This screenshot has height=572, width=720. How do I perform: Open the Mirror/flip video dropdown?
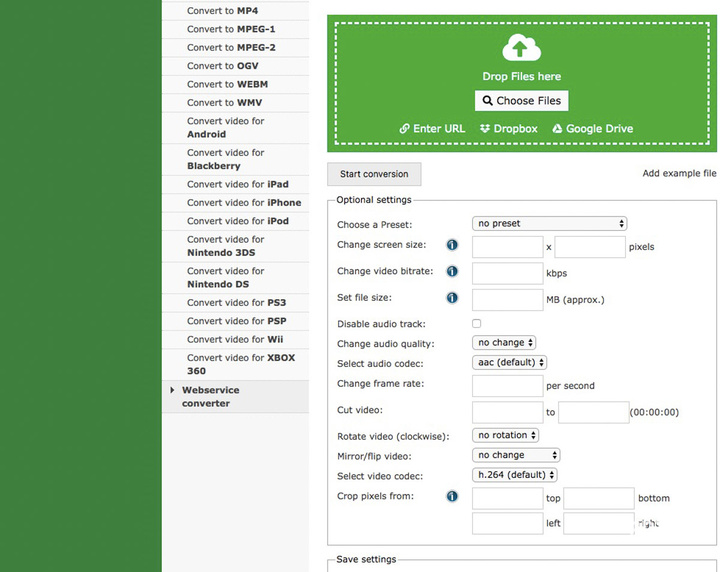pos(516,455)
